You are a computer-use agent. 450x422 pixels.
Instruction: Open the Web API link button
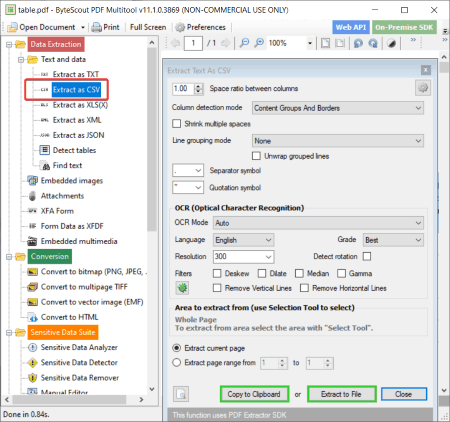pyautogui.click(x=351, y=27)
